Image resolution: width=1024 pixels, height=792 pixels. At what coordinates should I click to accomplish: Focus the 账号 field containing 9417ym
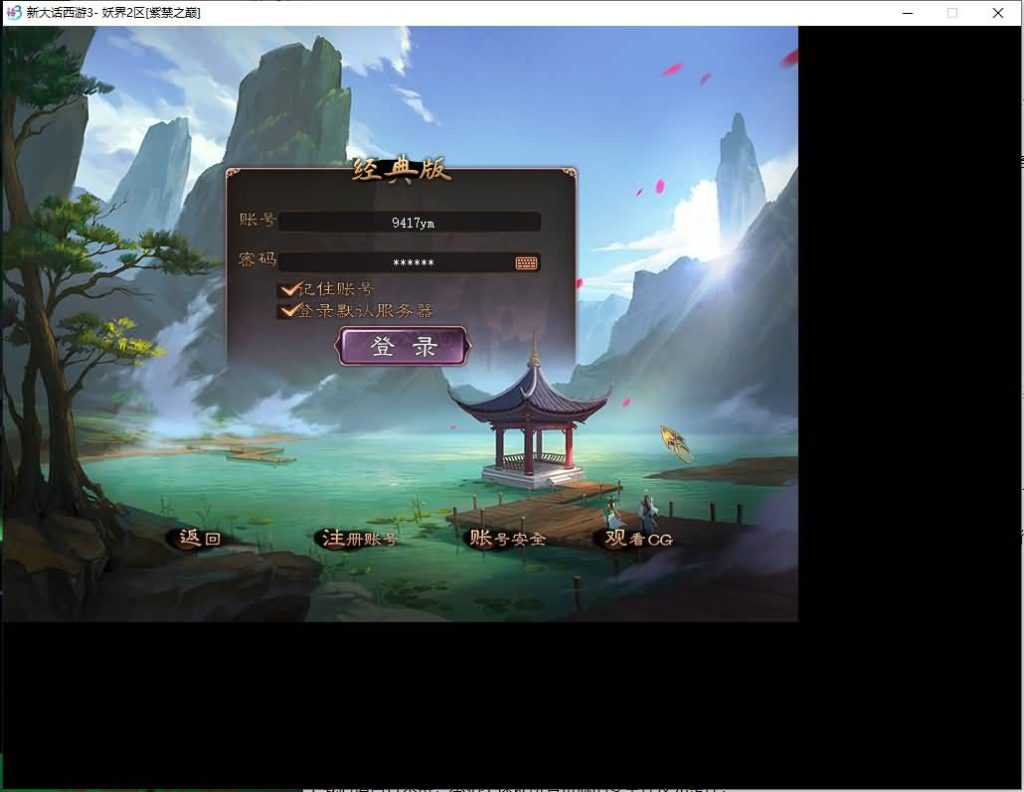[x=410, y=222]
